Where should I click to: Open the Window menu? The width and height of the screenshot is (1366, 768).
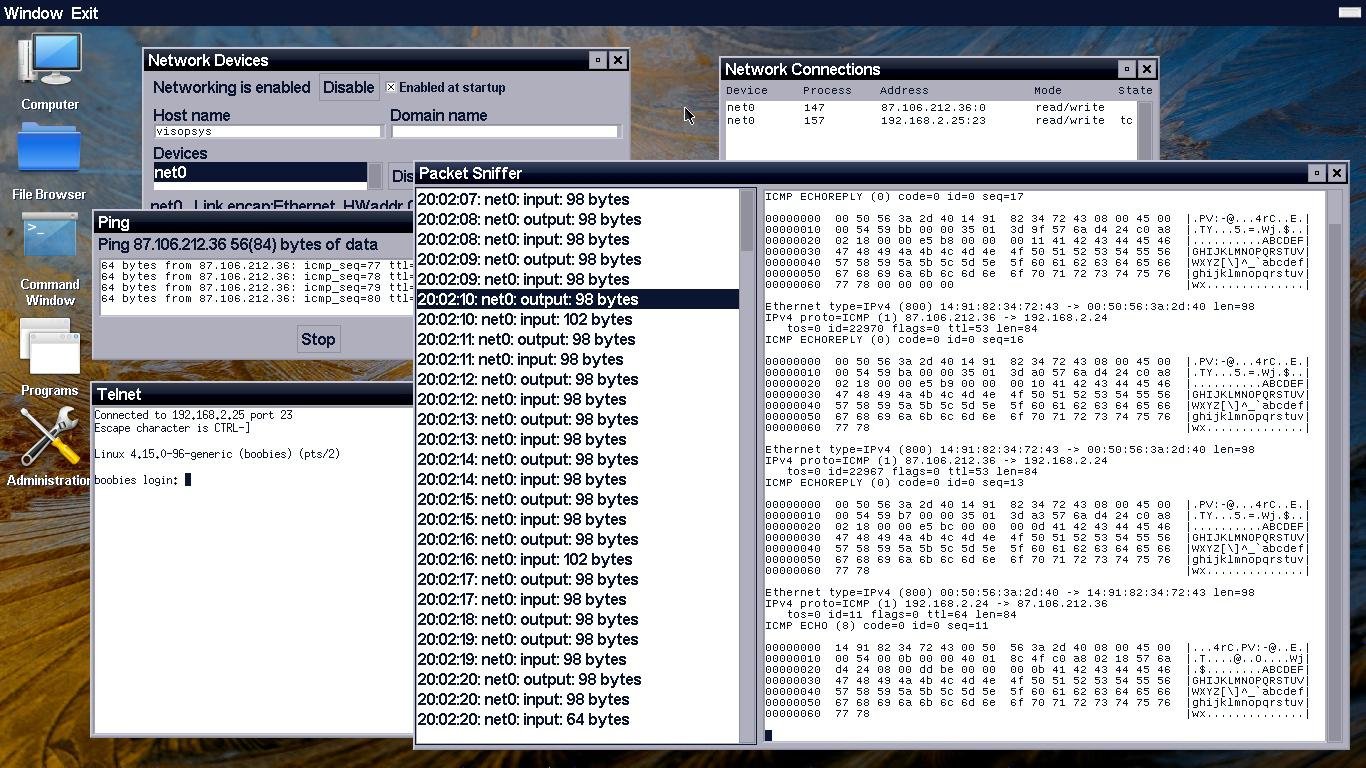click(x=33, y=13)
